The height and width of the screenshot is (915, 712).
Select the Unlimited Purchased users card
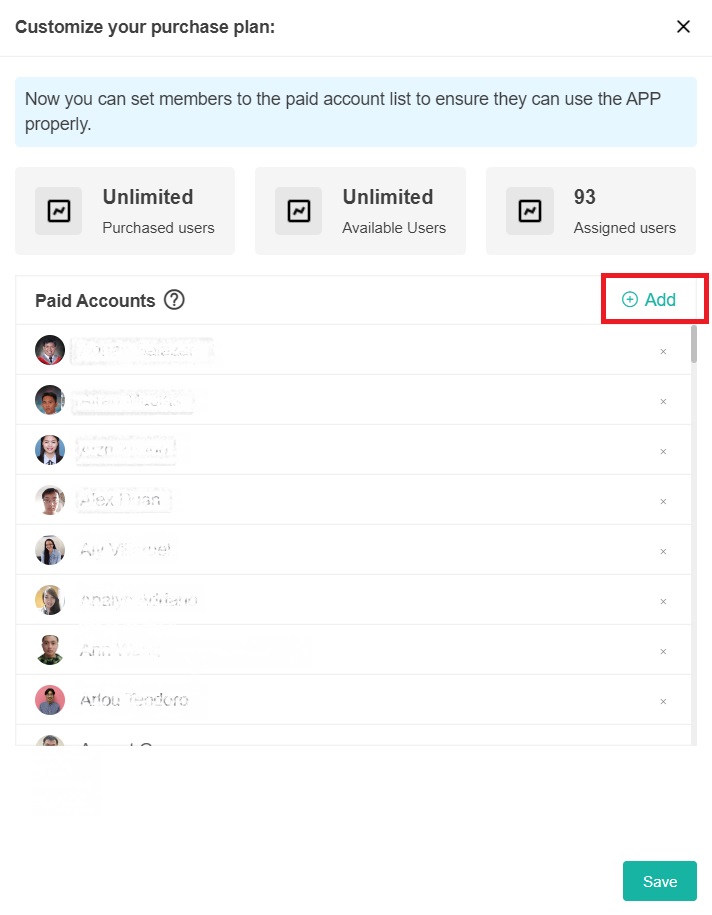(125, 211)
